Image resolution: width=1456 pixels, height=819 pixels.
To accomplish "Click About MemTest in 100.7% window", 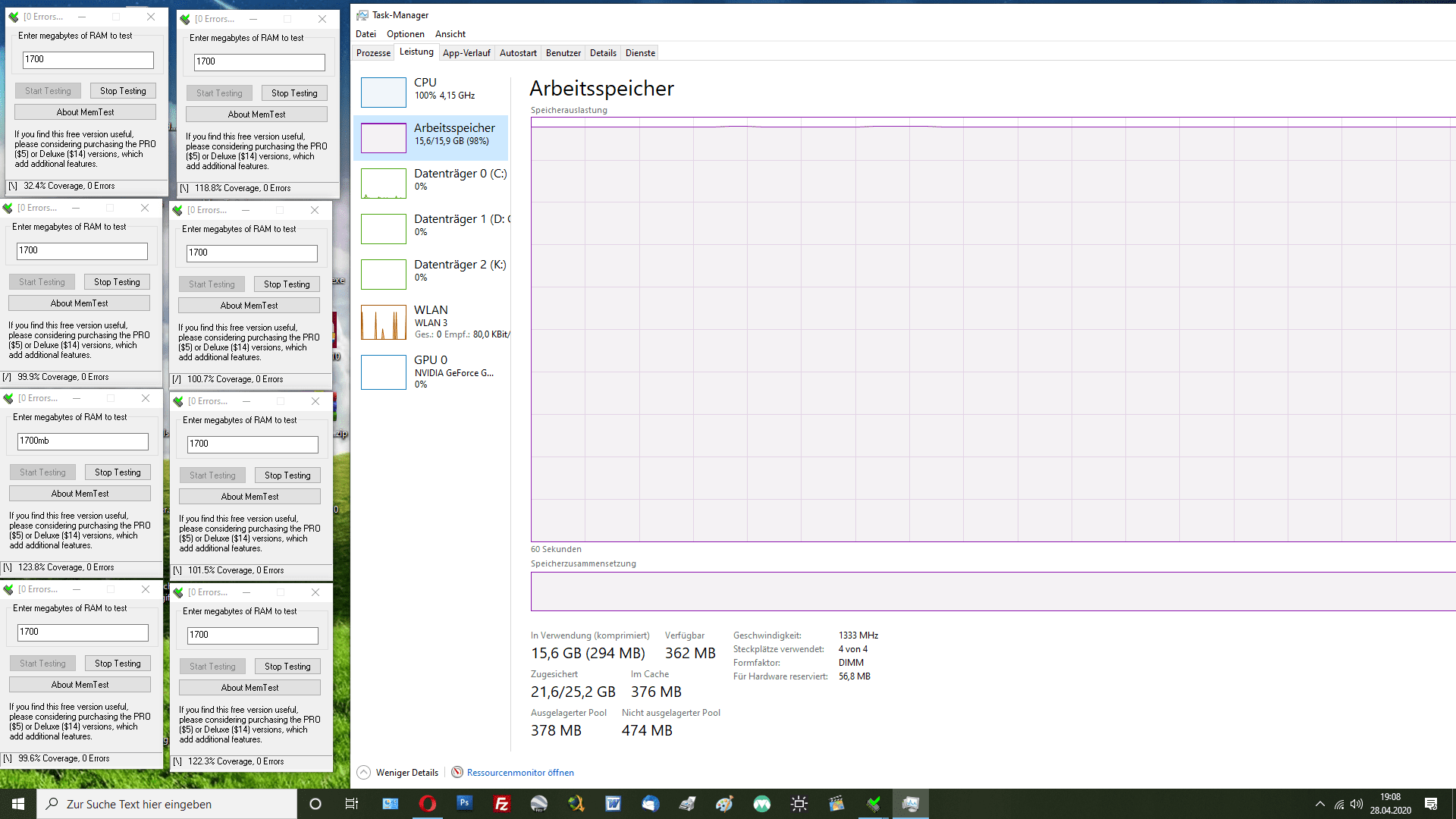I will [x=249, y=306].
